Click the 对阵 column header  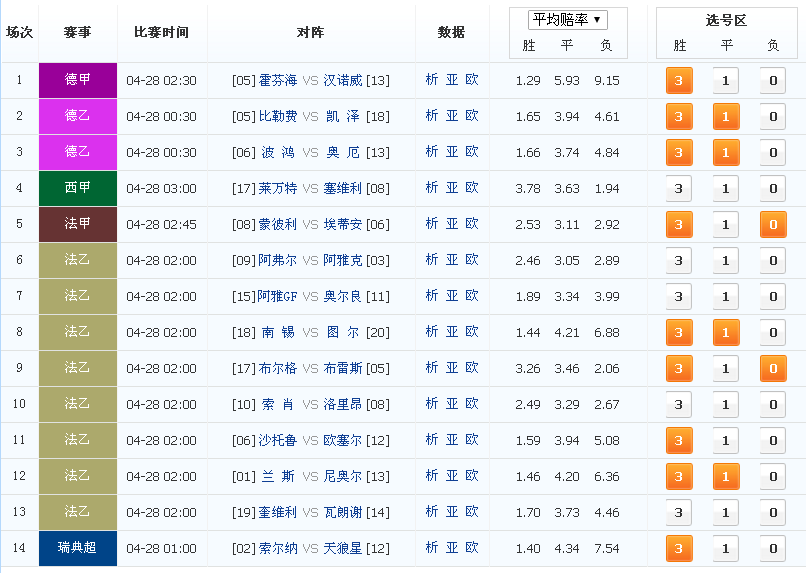point(310,32)
